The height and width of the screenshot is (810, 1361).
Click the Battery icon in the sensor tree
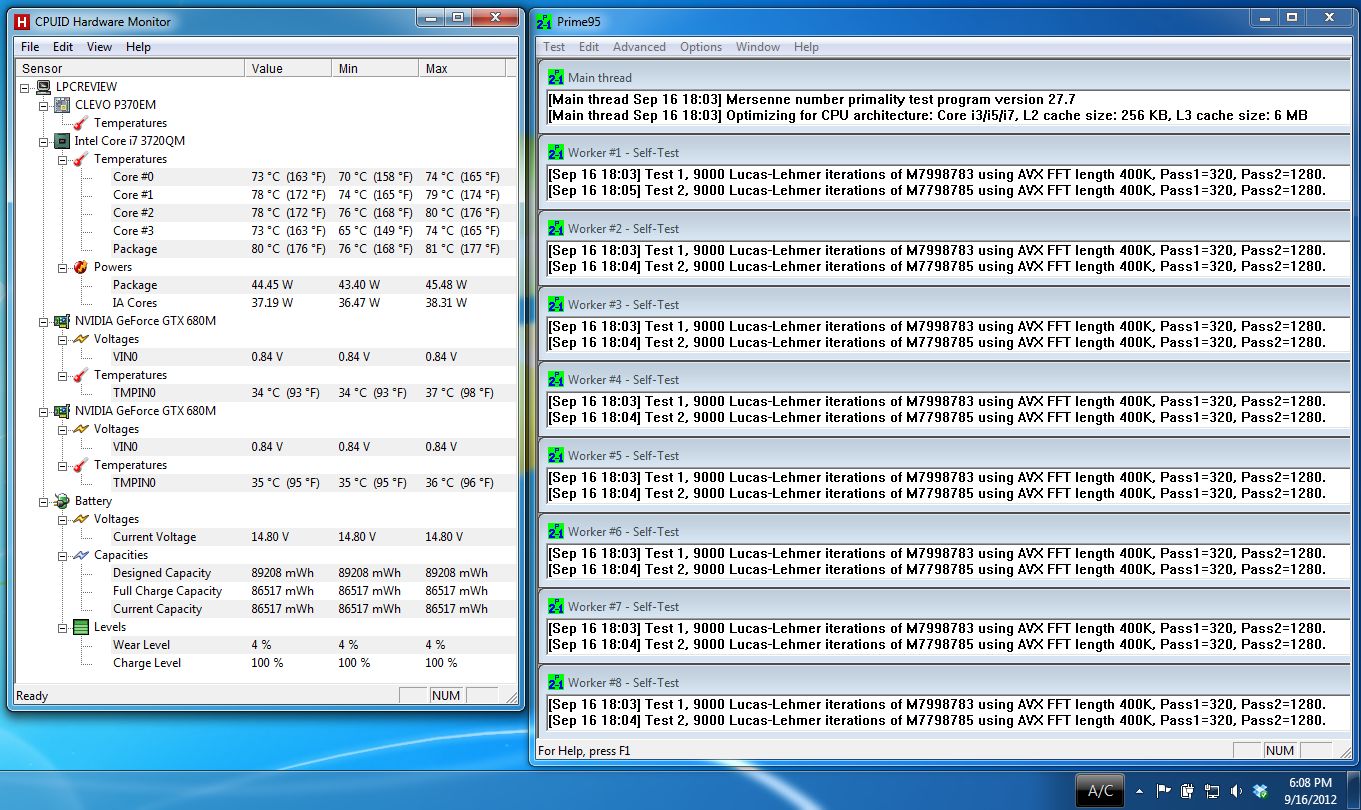tap(62, 501)
